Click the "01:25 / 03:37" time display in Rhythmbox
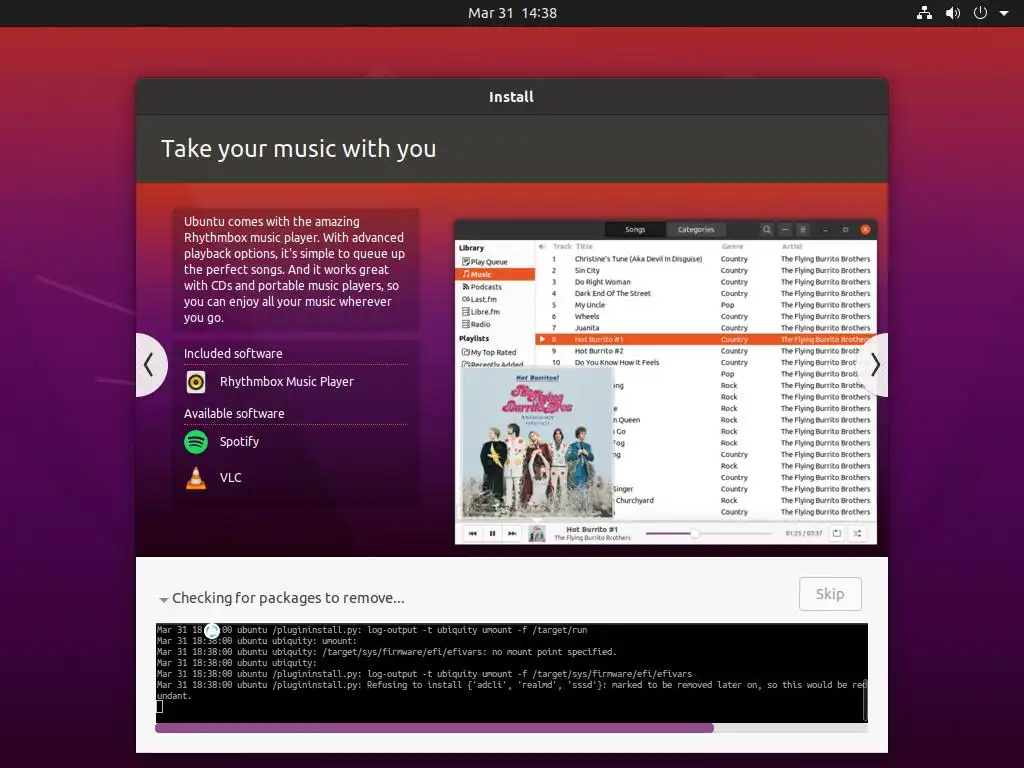 point(804,534)
